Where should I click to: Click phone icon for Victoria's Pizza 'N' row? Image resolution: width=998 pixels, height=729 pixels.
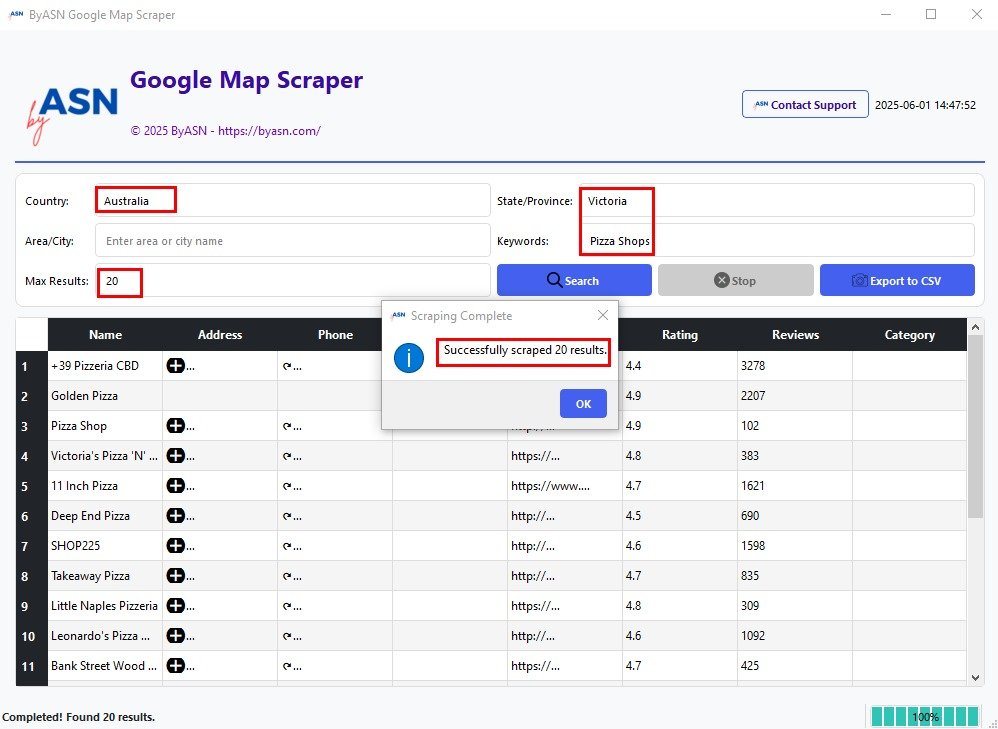288,456
